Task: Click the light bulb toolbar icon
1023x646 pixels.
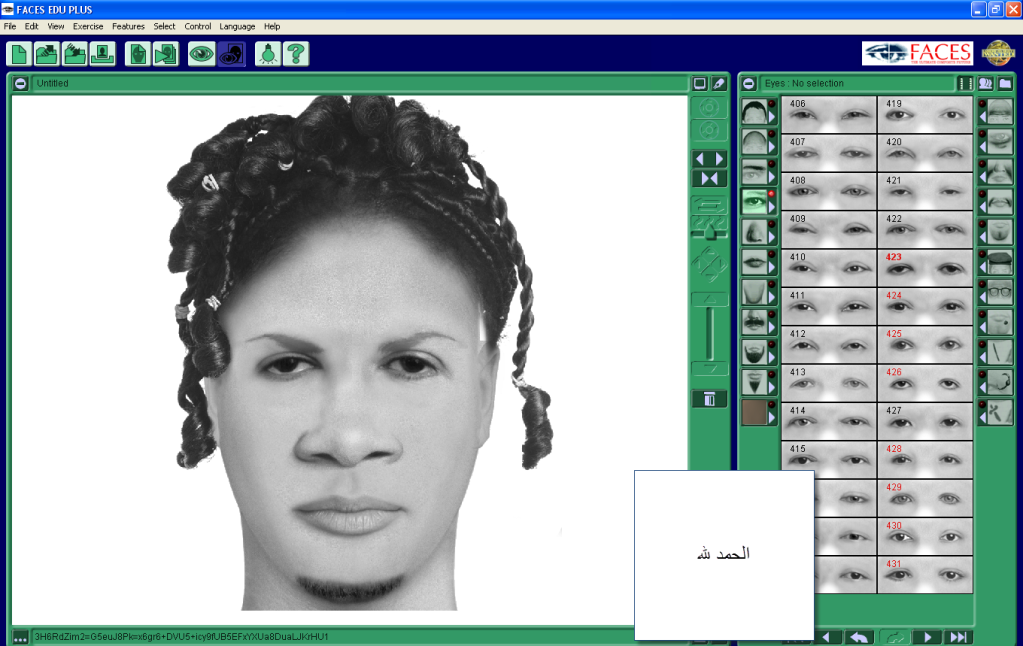Action: 267,54
